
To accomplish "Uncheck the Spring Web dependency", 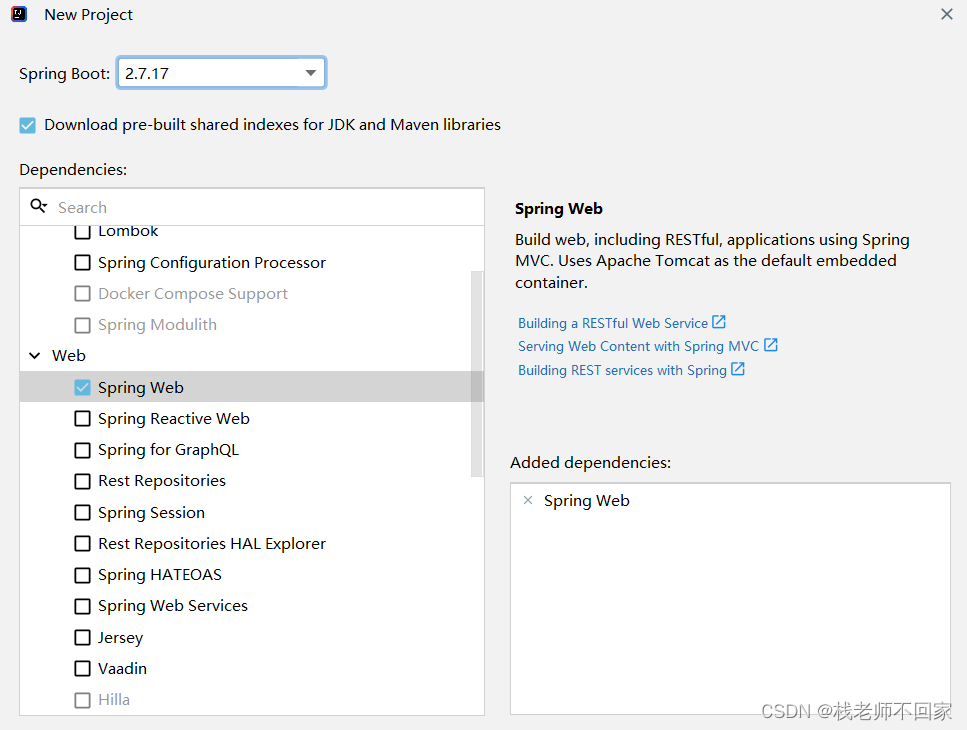I will [82, 387].
